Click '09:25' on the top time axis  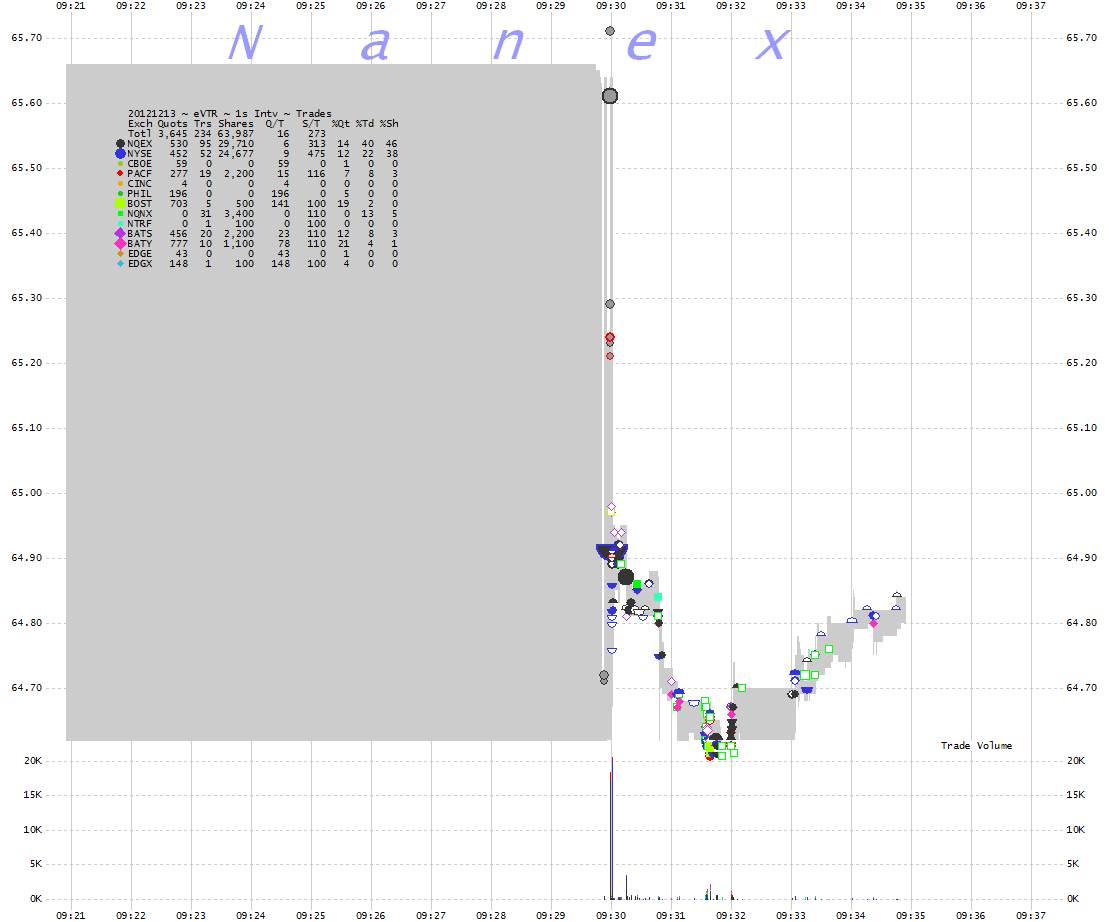(x=310, y=6)
